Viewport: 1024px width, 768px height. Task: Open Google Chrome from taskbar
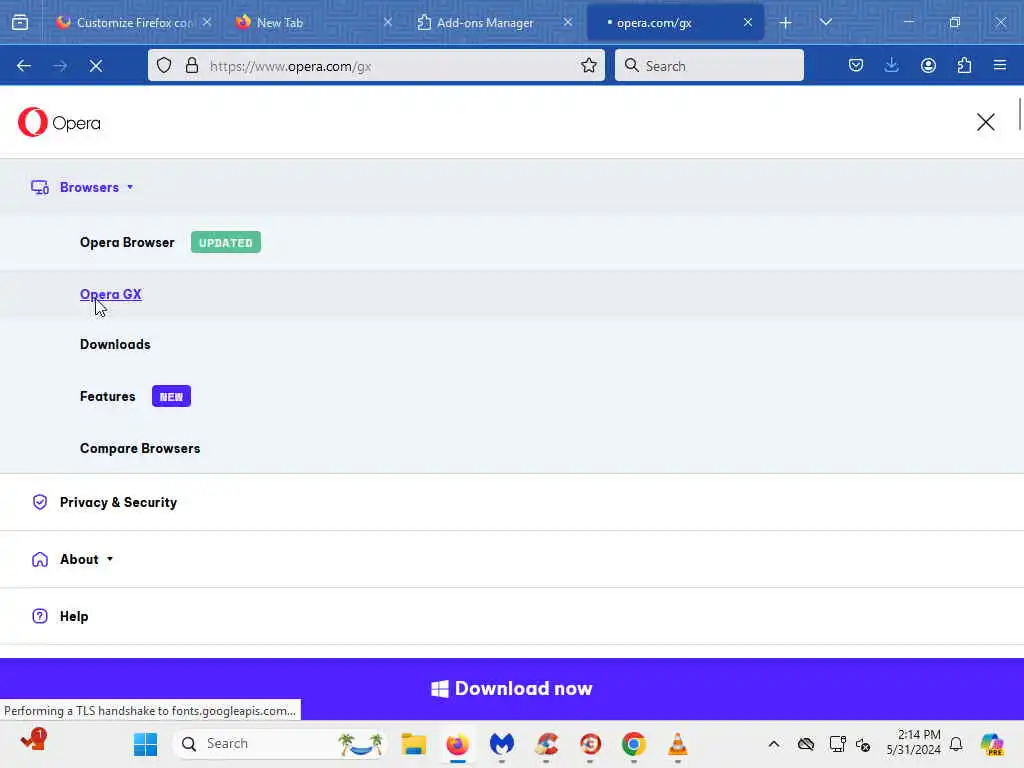633,744
